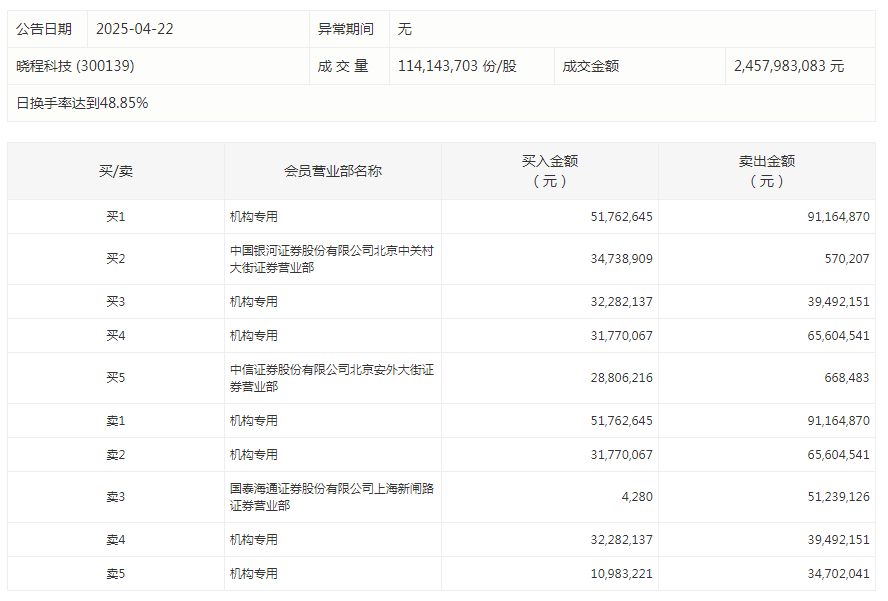Click the trading volume value 114,143,703 份/股
Screen dimensions: 888x601
pyautogui.click(x=457, y=66)
